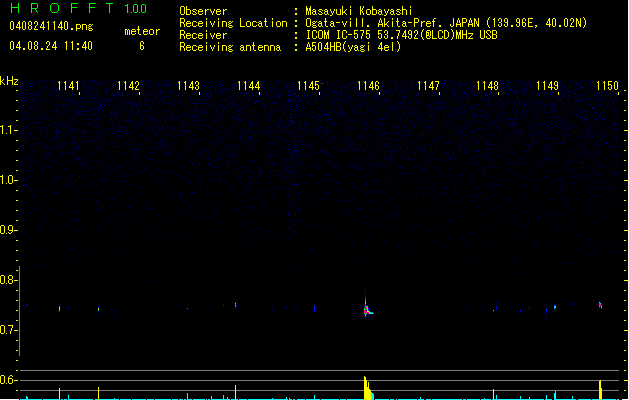Screen dimensions: 629x400
Task: Click the yellow power bar near 1150
Action: coord(600,390)
